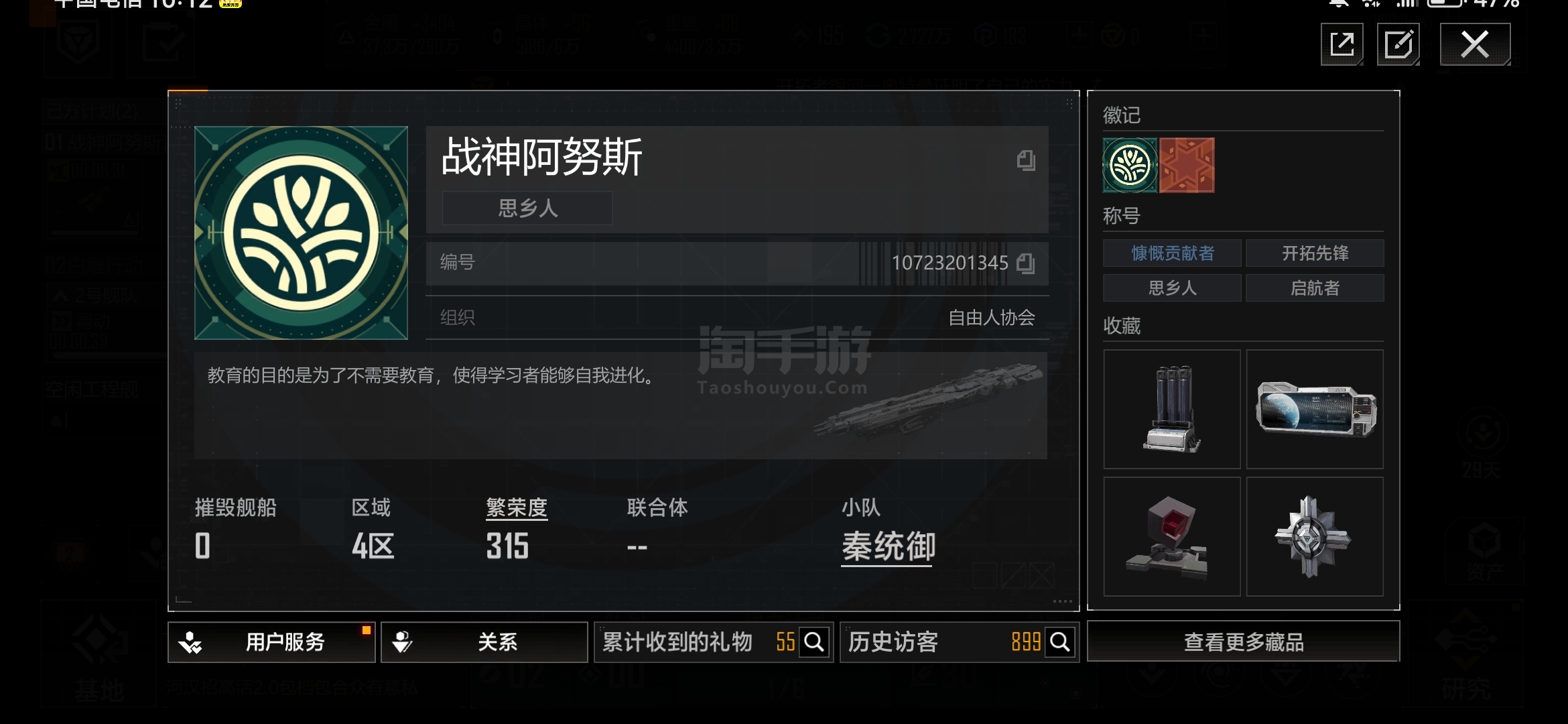Open the 关系 button
Screen dimensions: 1568x724
pos(484,642)
